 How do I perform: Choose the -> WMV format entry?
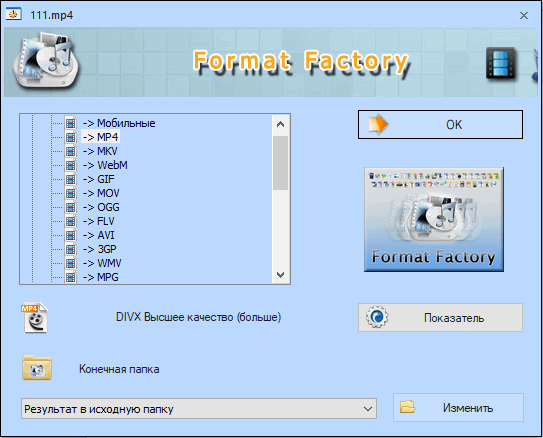pyautogui.click(x=102, y=263)
